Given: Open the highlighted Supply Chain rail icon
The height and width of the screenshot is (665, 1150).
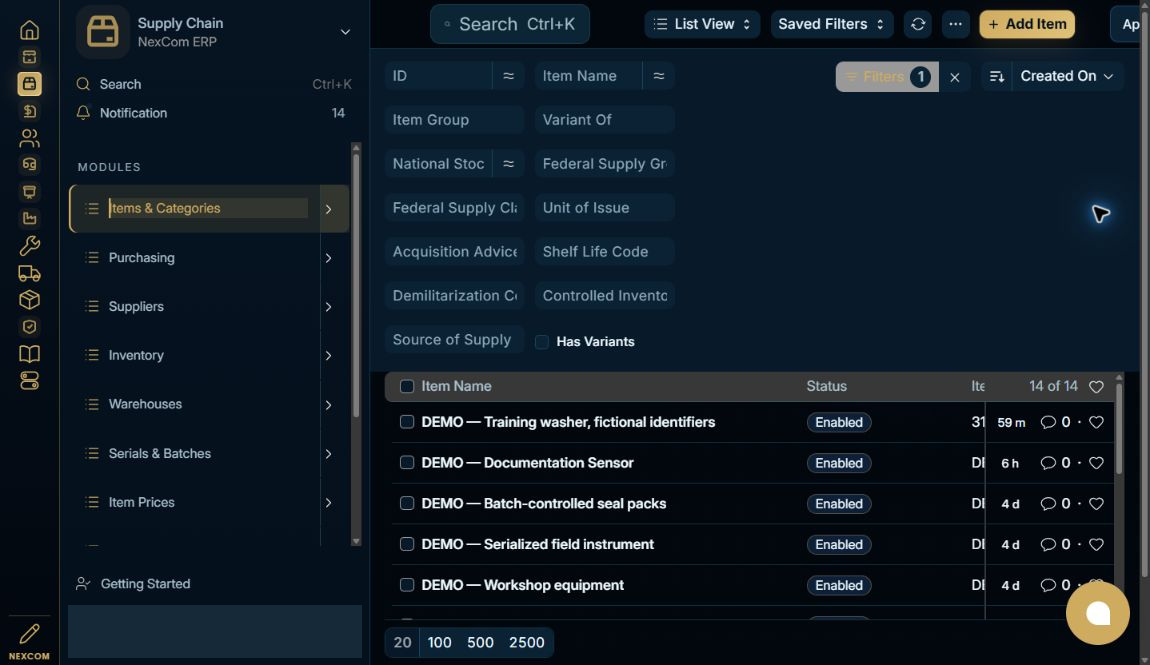Looking at the screenshot, I should click(x=29, y=84).
